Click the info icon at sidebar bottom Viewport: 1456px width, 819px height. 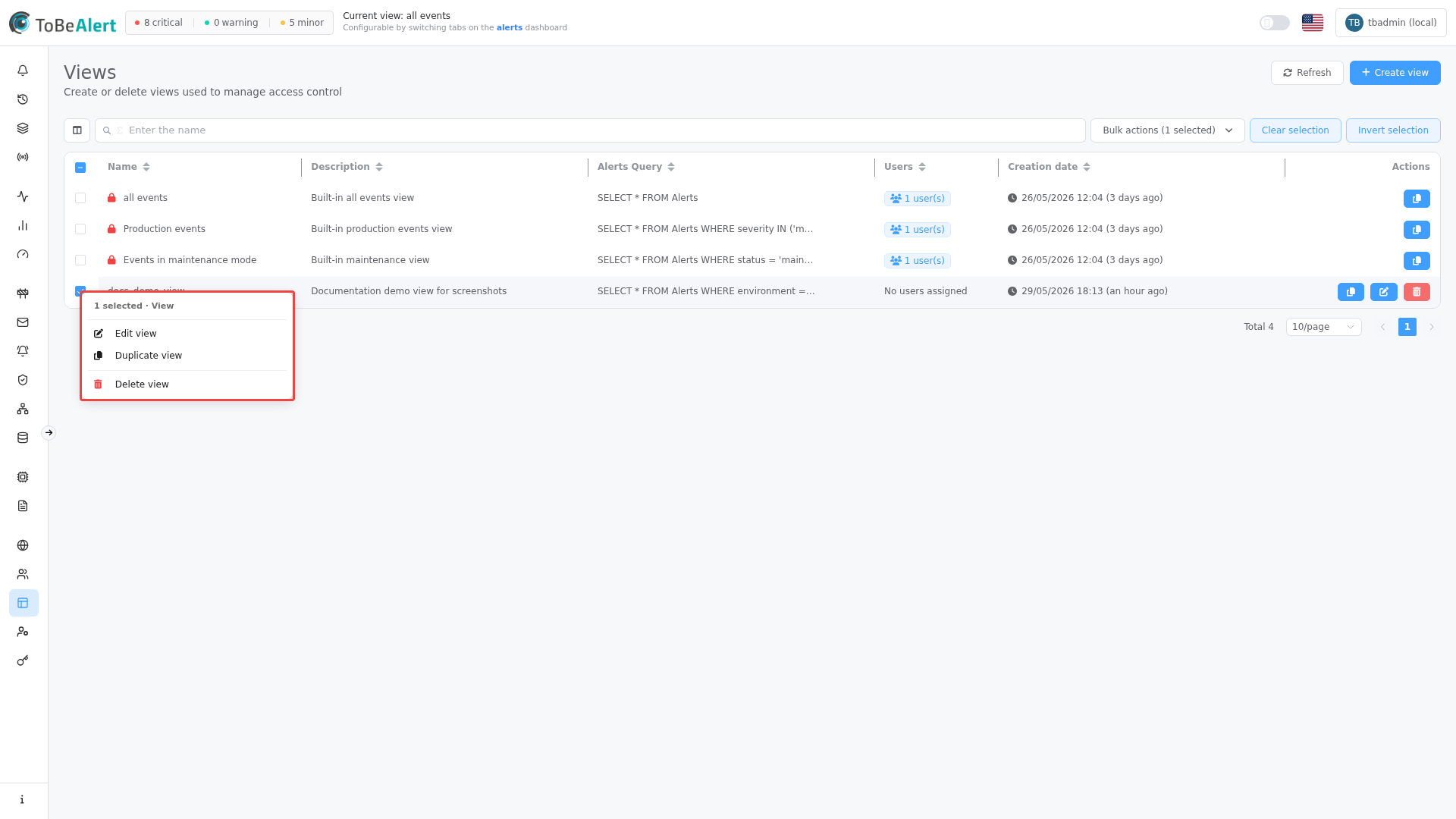[x=23, y=799]
